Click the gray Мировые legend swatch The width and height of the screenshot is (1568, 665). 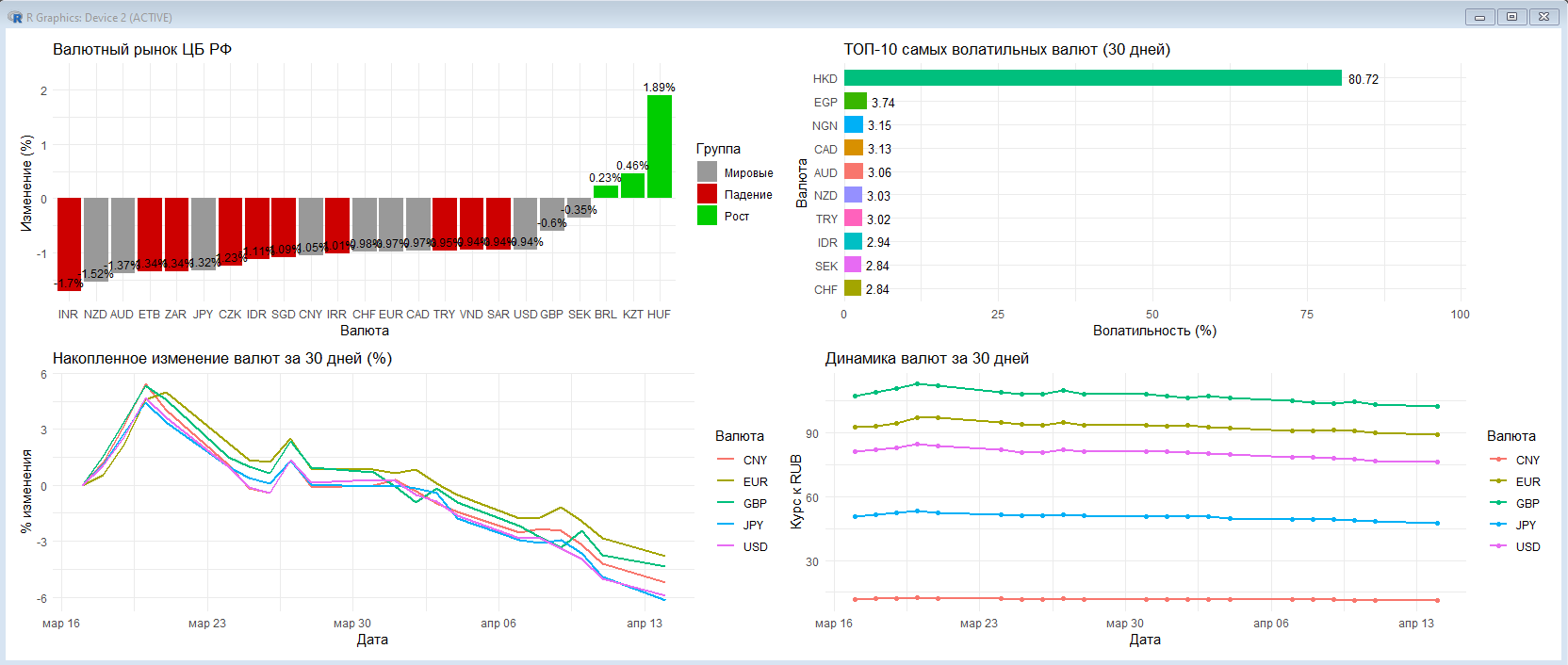[x=707, y=172]
